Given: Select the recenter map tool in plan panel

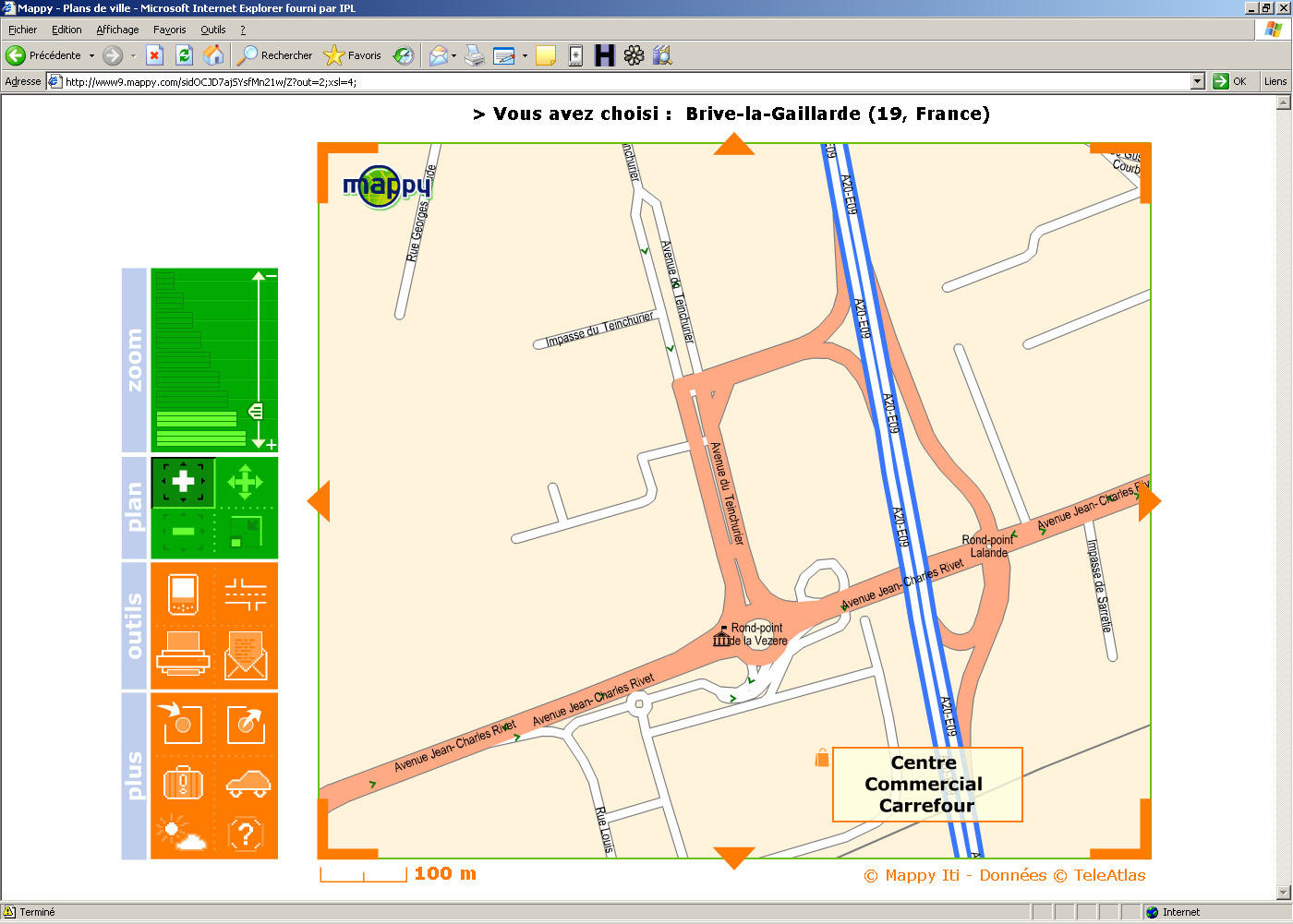Looking at the screenshot, I should (246, 532).
